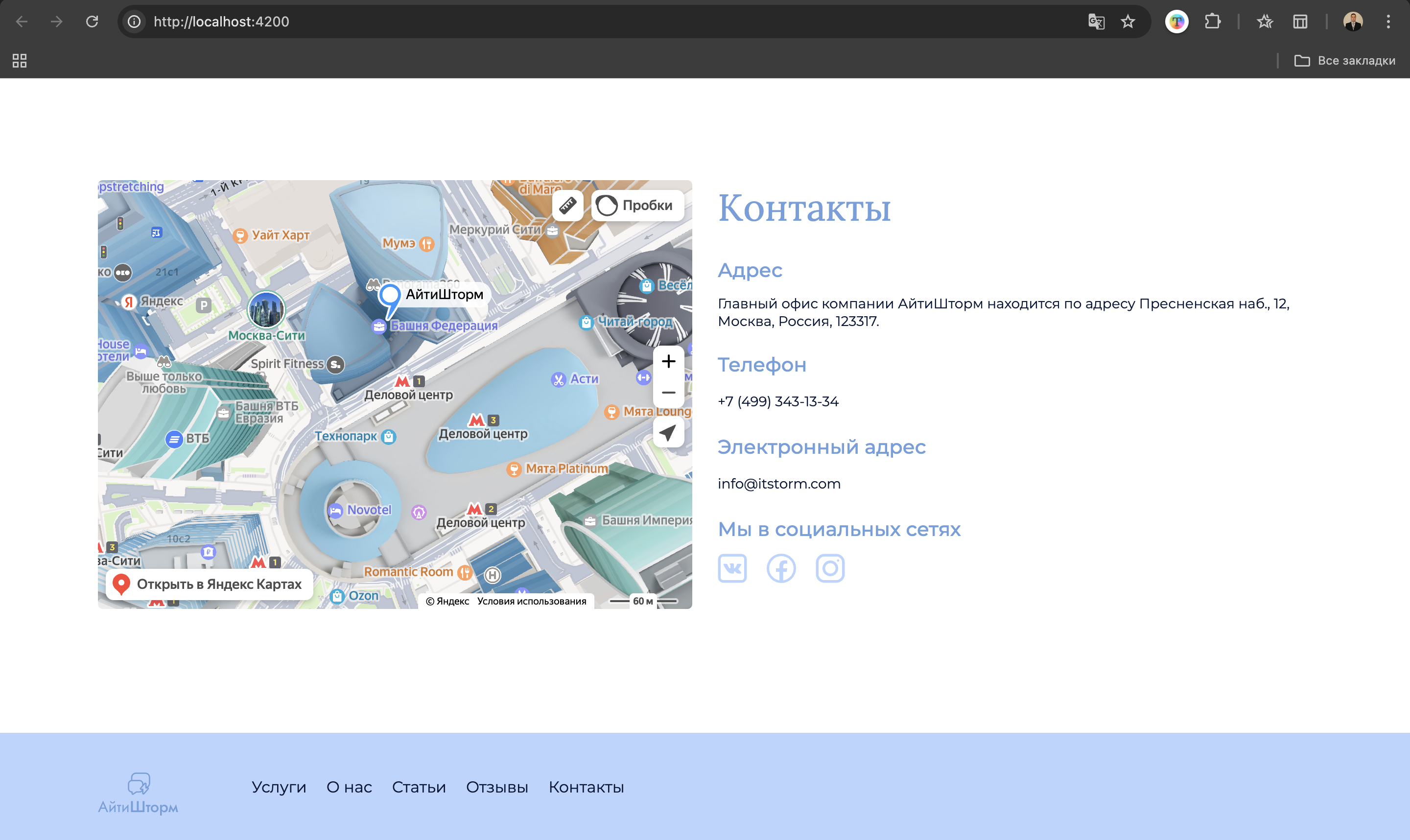The height and width of the screenshot is (840, 1410).
Task: Open the Условия использования link
Action: pyautogui.click(x=532, y=601)
